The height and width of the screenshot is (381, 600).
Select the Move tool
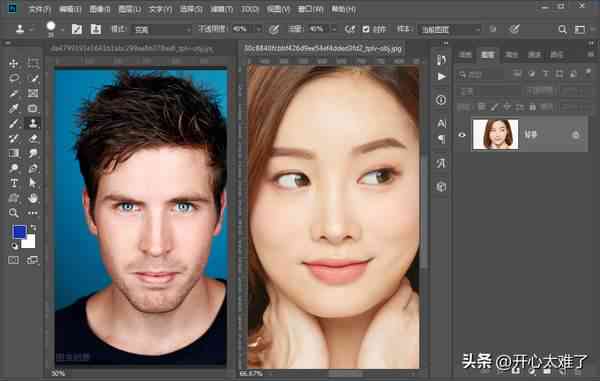(14, 63)
